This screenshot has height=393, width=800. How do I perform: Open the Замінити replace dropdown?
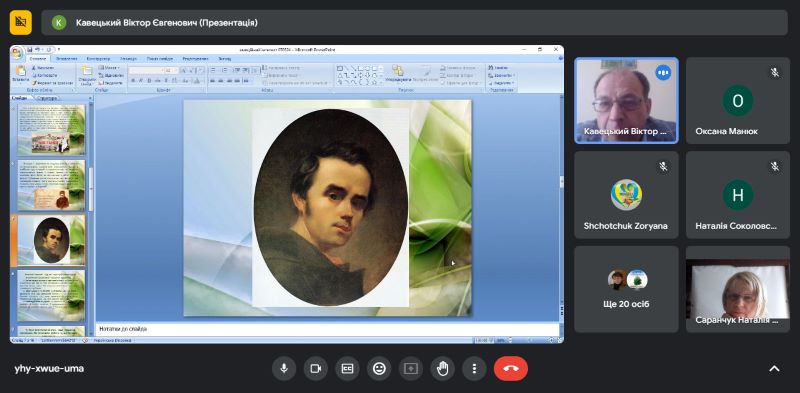coord(502,76)
